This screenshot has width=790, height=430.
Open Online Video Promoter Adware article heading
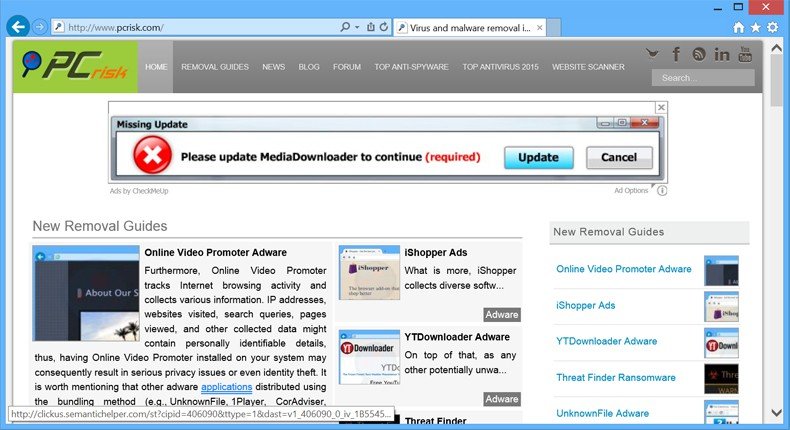tap(216, 252)
